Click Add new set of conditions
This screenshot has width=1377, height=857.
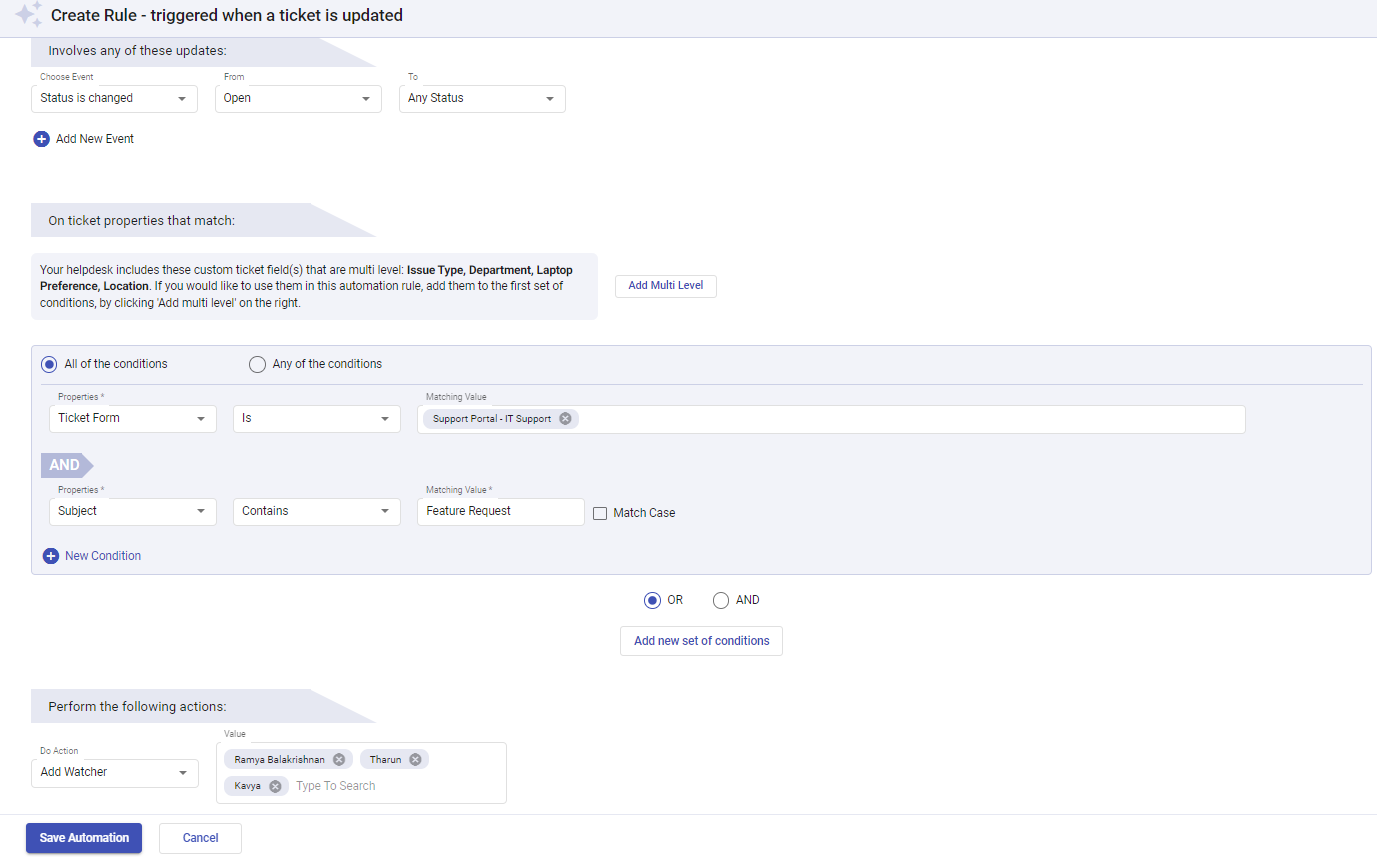click(700, 640)
